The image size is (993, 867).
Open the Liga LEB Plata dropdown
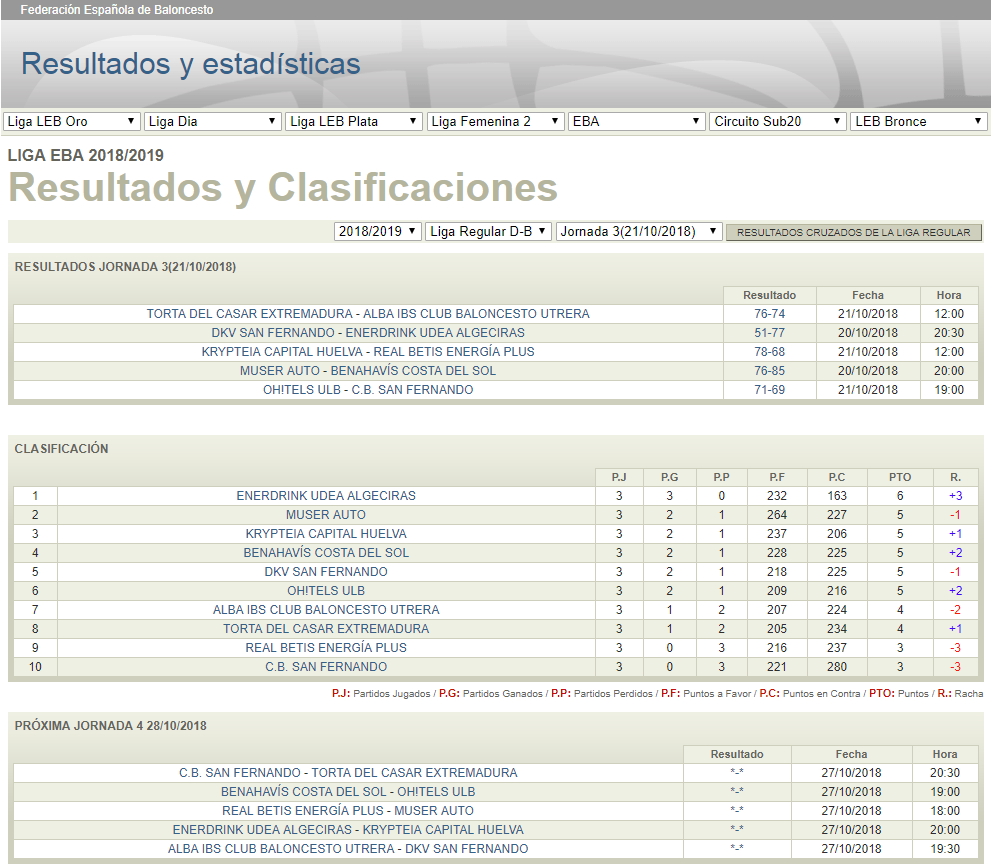pos(353,121)
